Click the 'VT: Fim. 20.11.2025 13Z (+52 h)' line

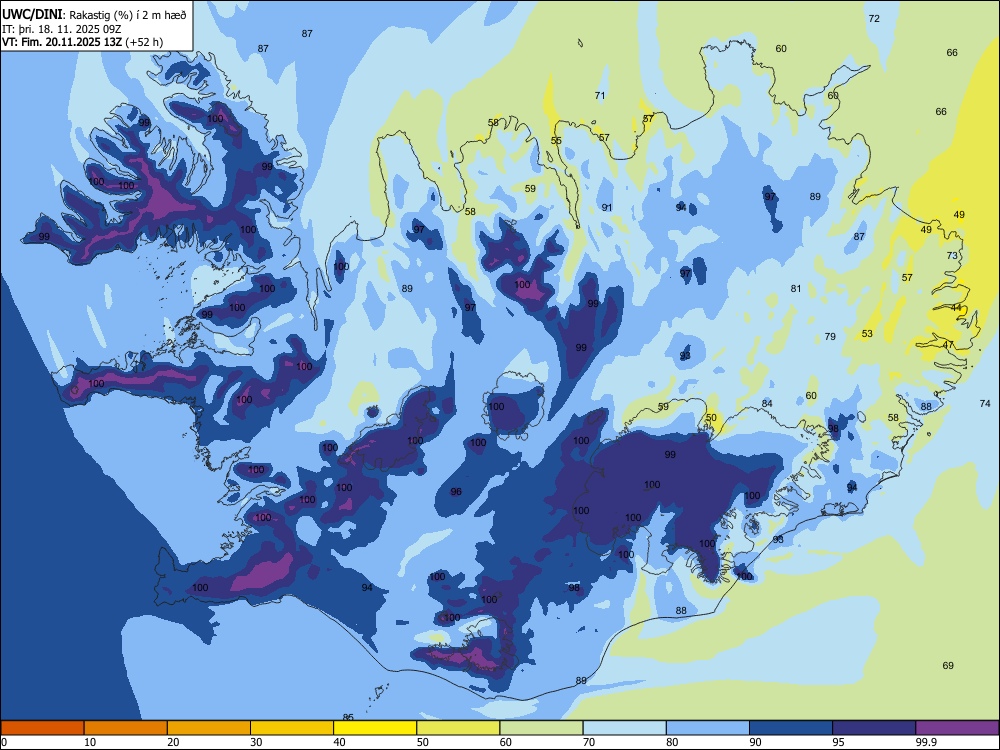click(x=82, y=42)
